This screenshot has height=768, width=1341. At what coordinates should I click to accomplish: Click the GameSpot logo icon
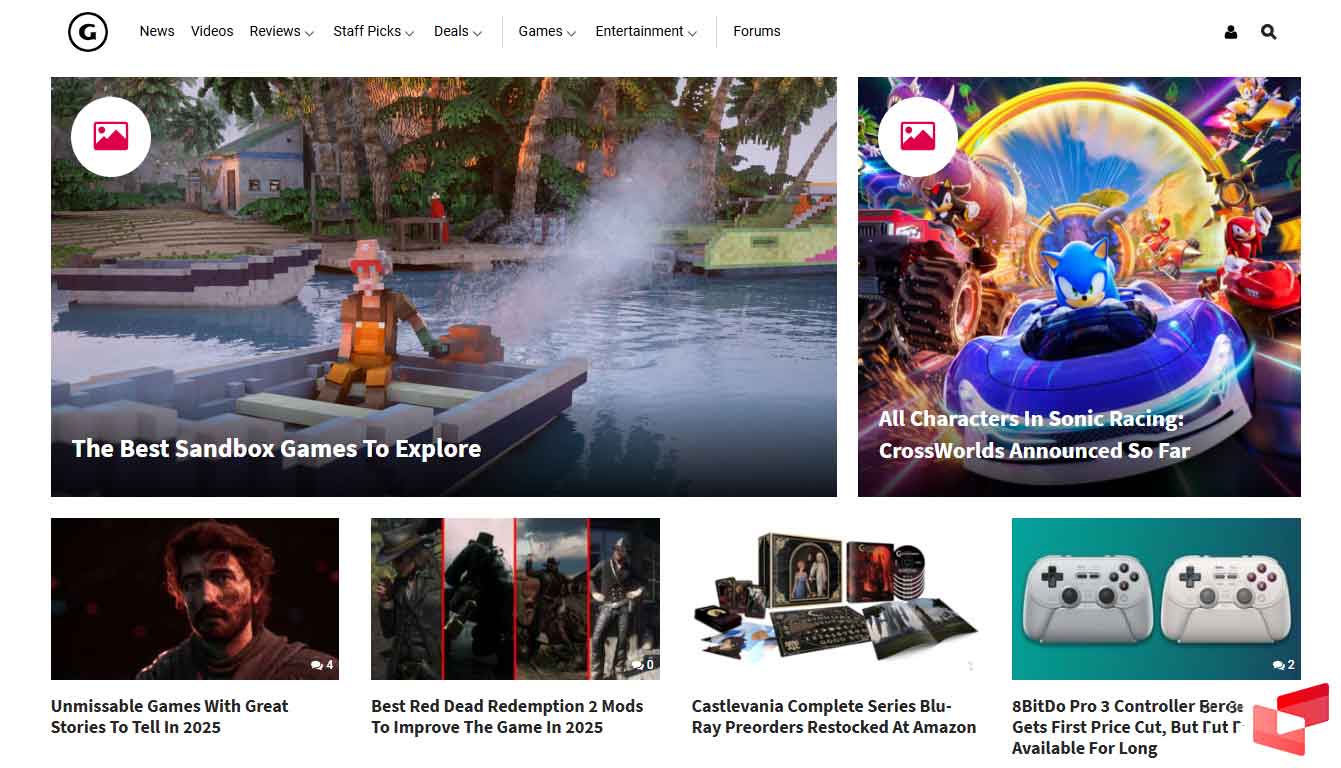88,32
